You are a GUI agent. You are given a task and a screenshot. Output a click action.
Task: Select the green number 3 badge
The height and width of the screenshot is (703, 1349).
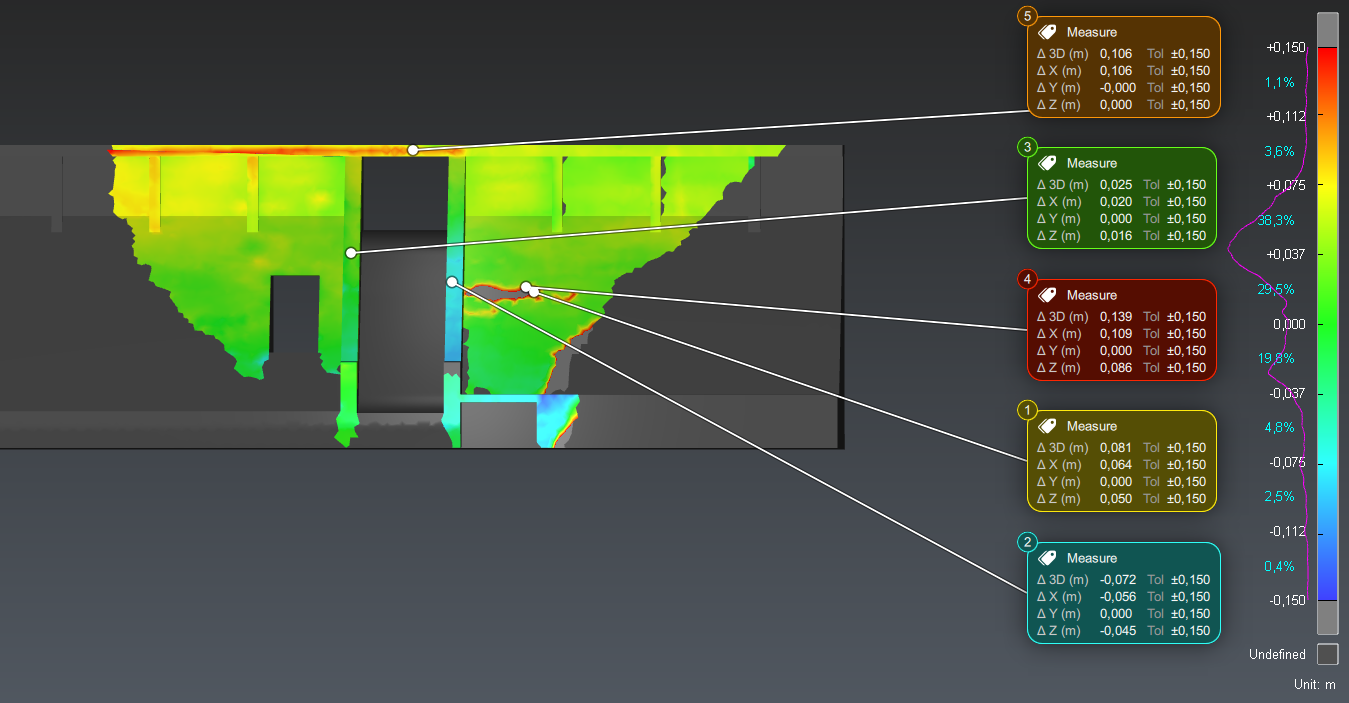tap(1027, 148)
